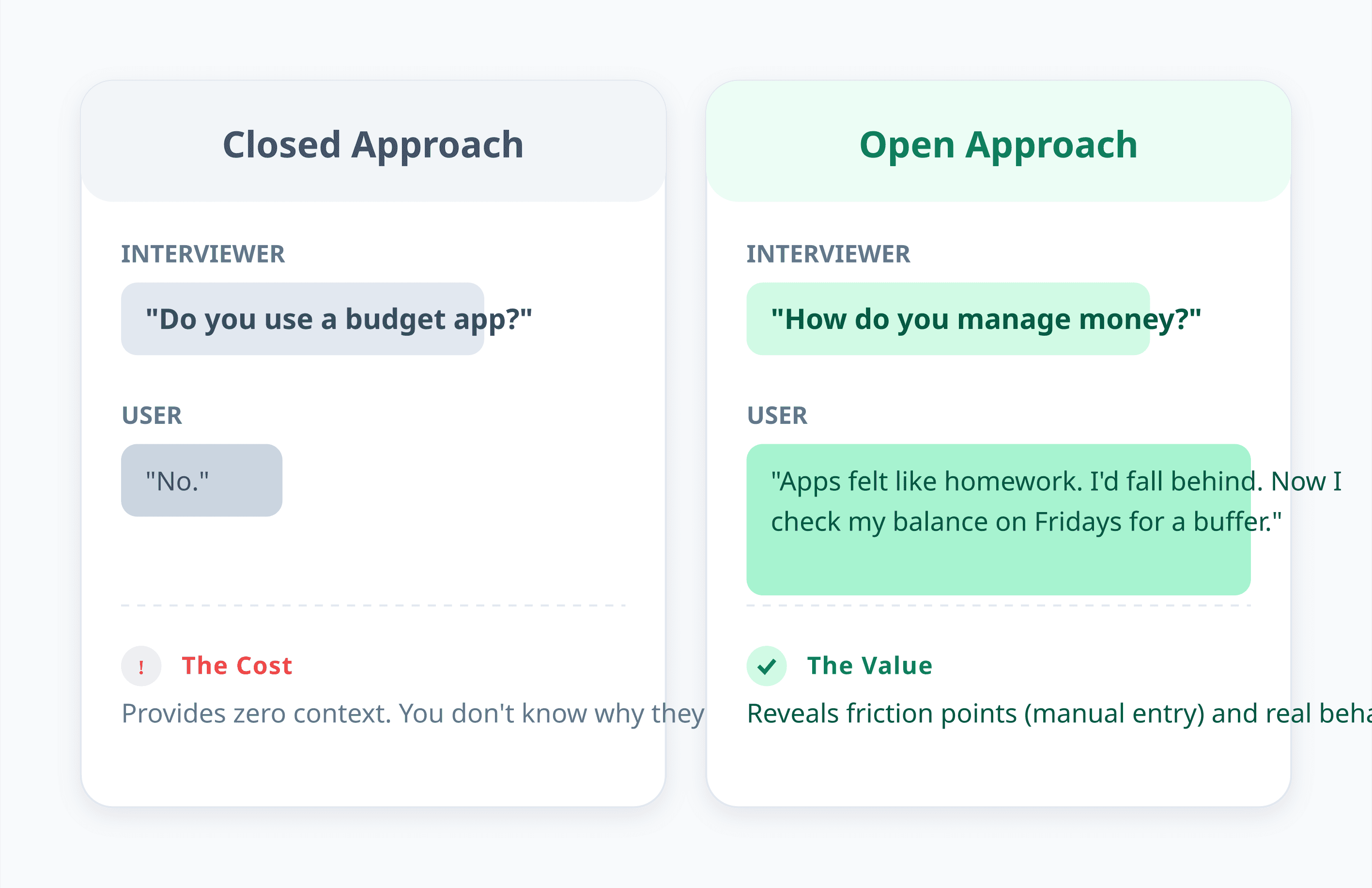
Task: Click the INTERVIEWER label in Closed Approach card
Action: click(x=203, y=254)
